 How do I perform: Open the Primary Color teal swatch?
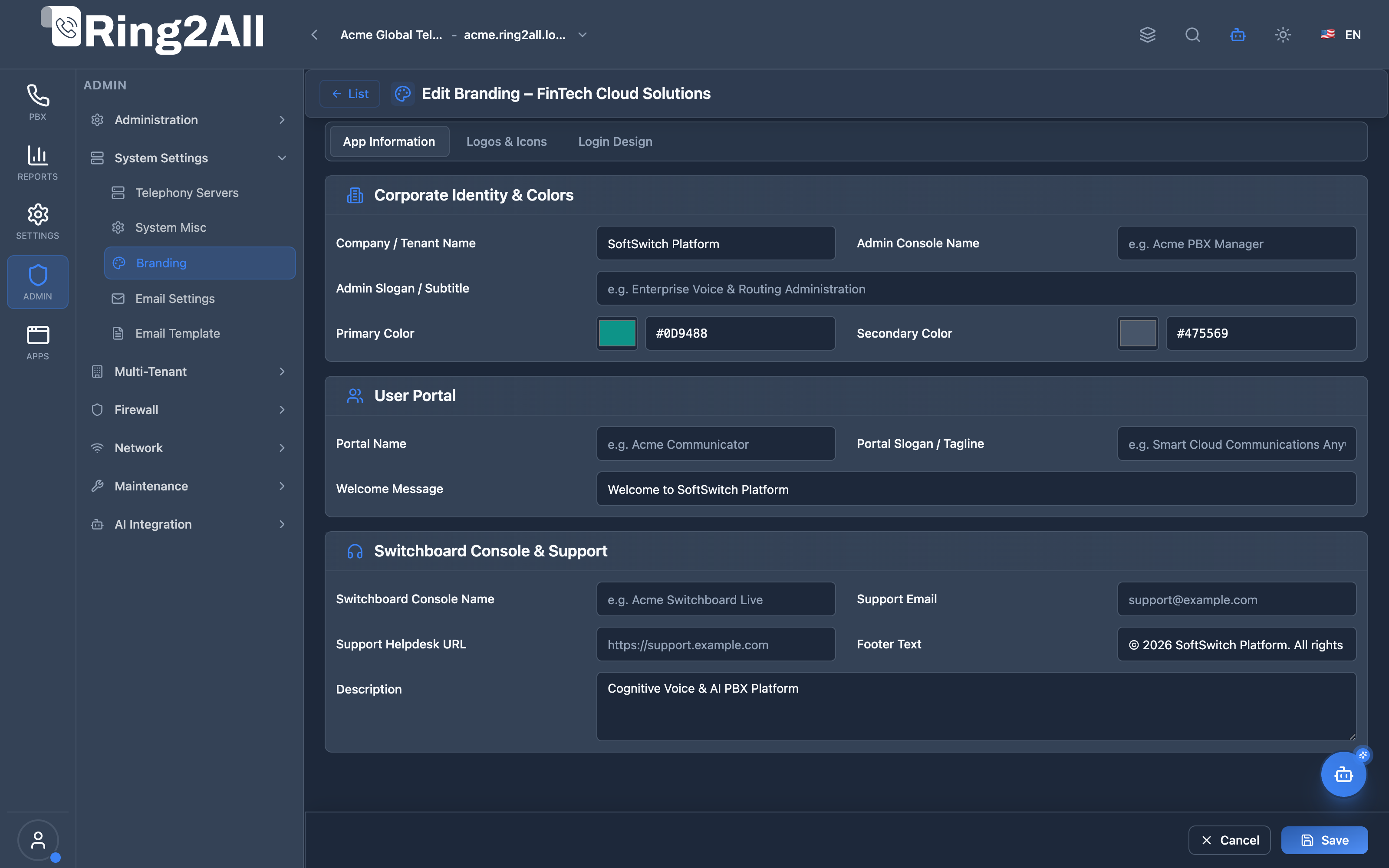coord(617,334)
